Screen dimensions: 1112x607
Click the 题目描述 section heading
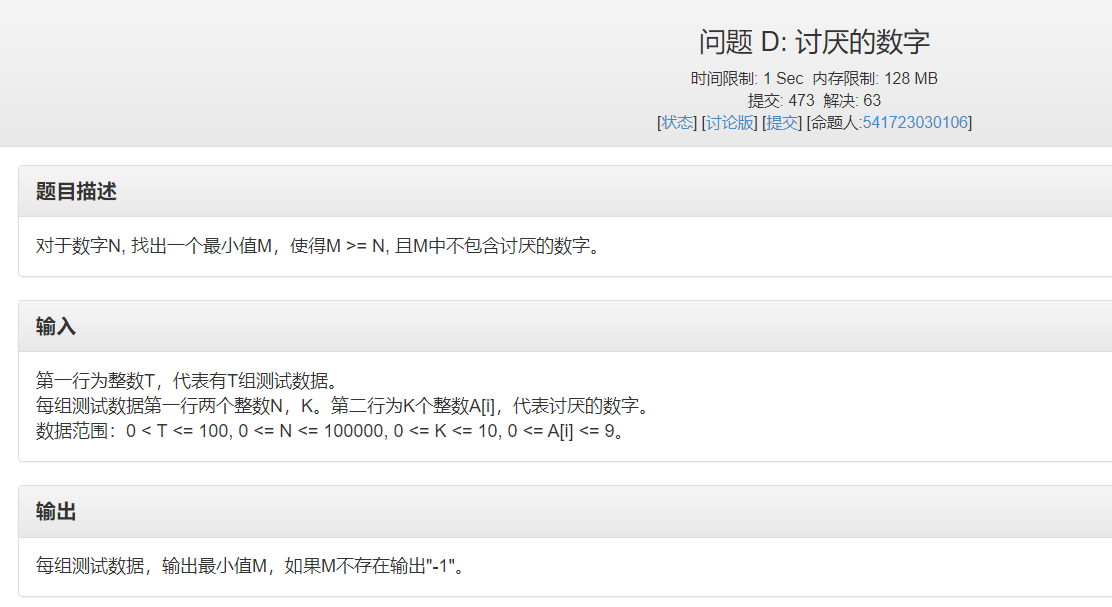(x=76, y=191)
